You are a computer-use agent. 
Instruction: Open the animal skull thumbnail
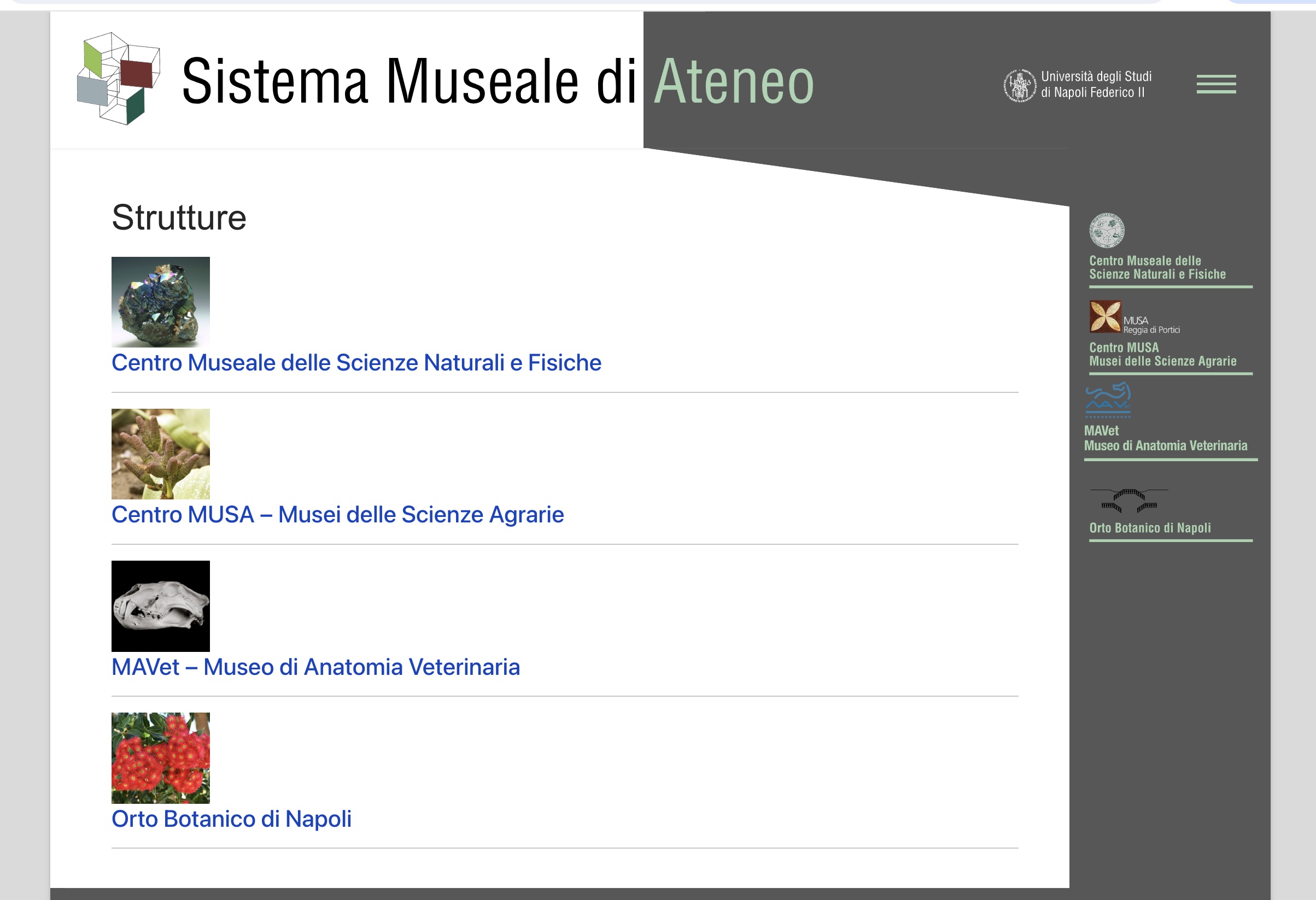point(160,606)
